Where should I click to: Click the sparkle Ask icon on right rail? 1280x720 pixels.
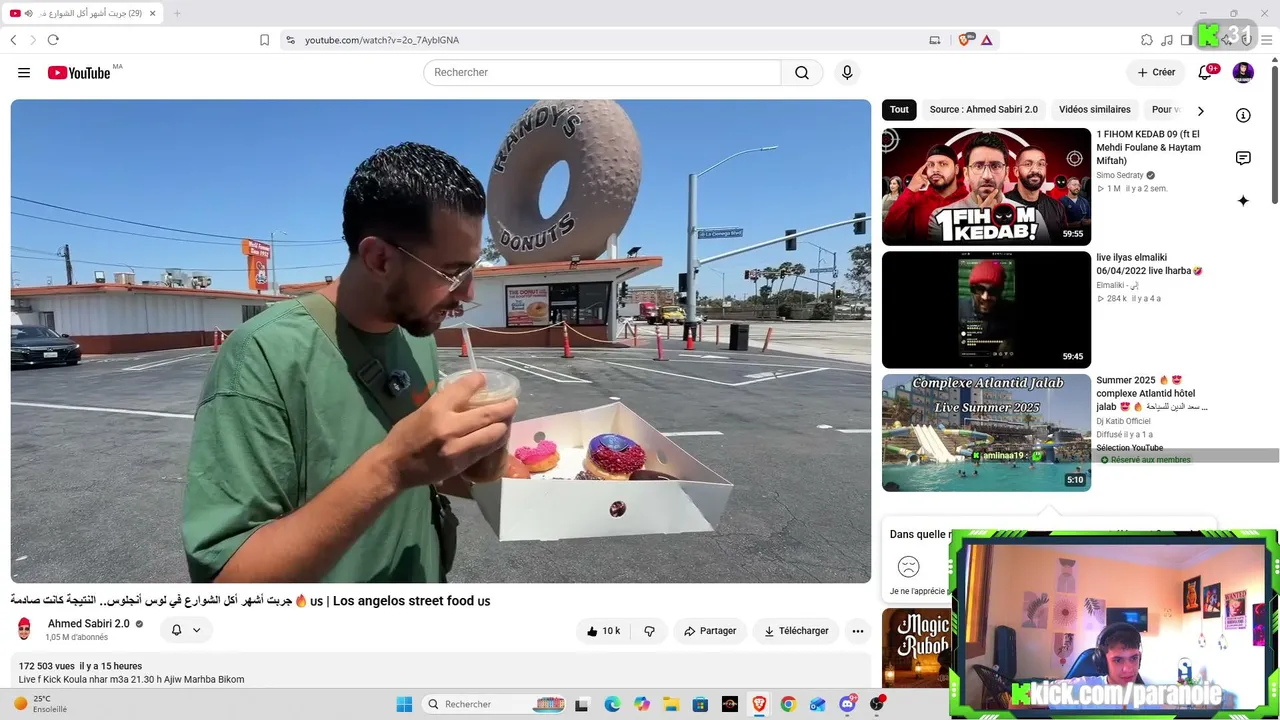pos(1243,201)
